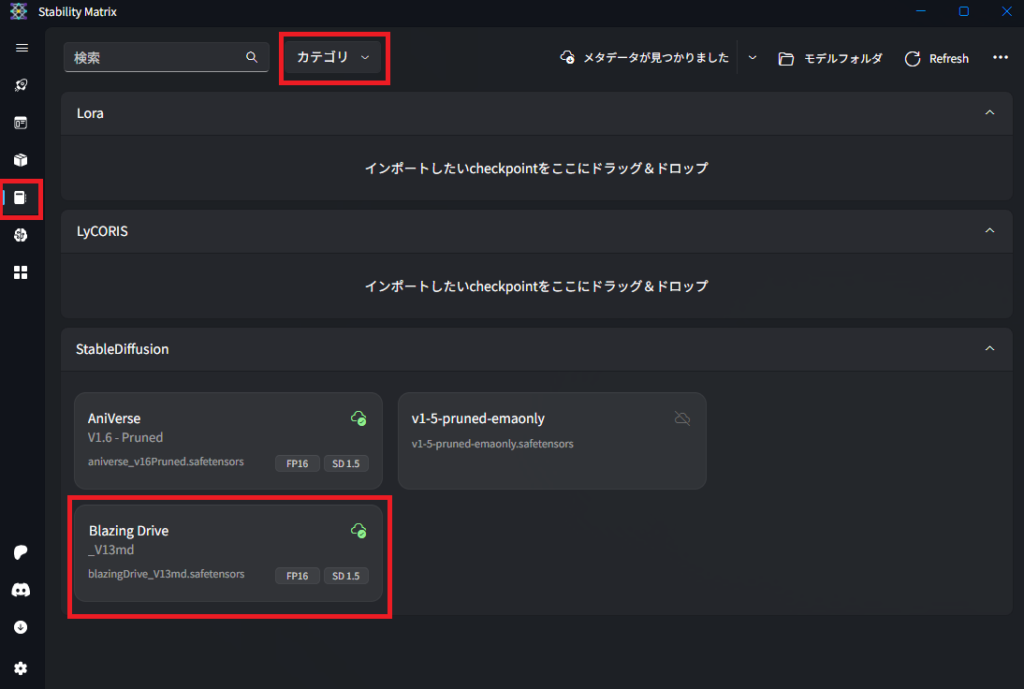
Task: Collapse the LyCORIS section chevron
Action: pyautogui.click(x=989, y=231)
